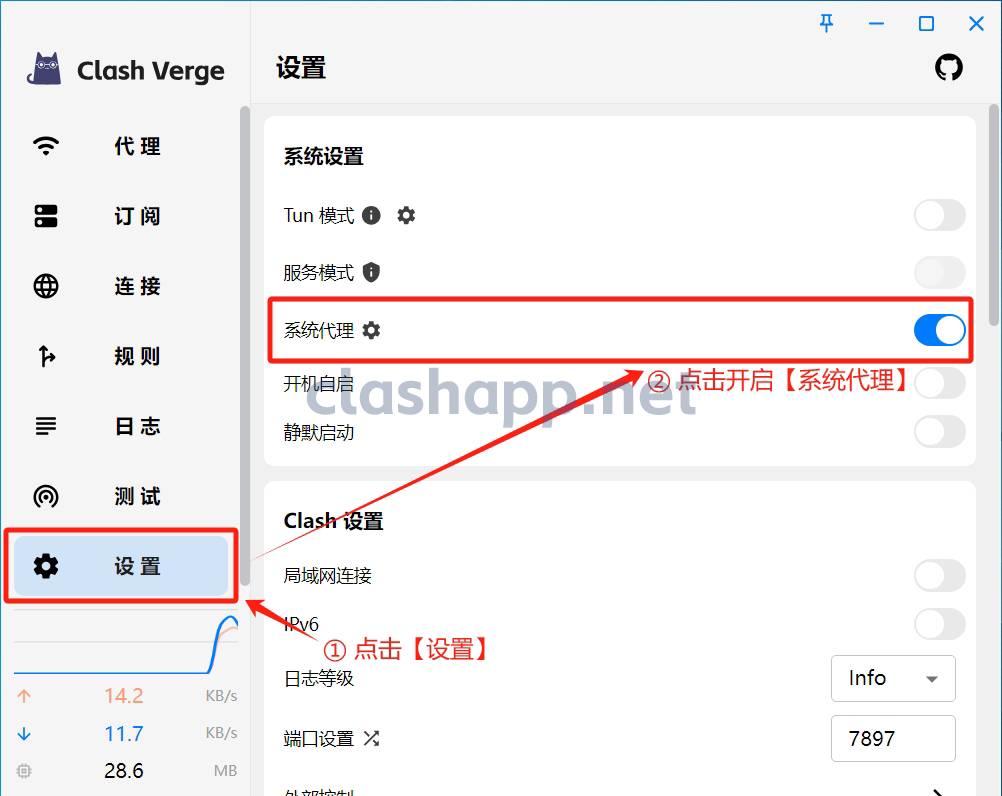
Task: Click the Clash Verge cat logo
Action: (44, 68)
